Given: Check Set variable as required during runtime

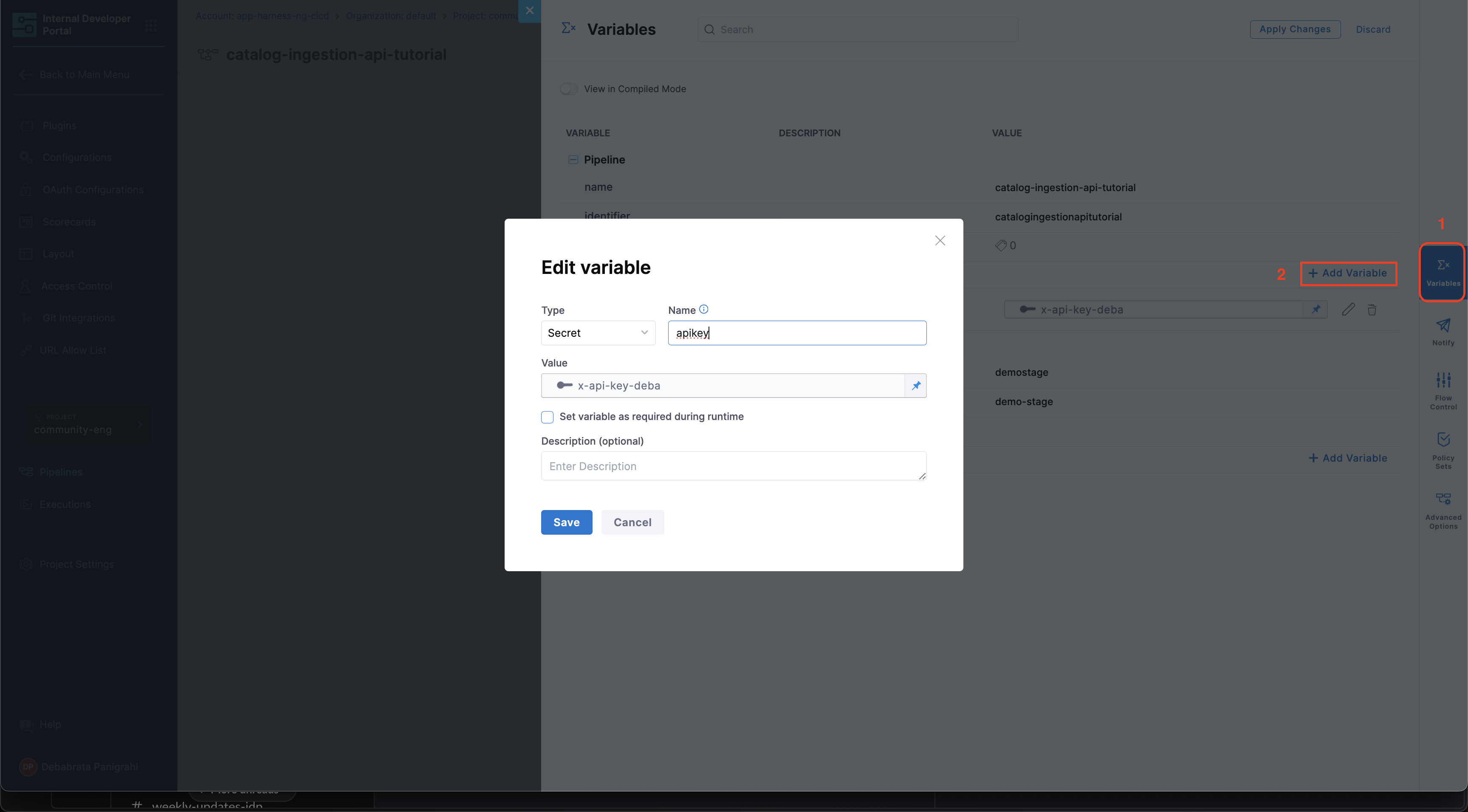Looking at the screenshot, I should (x=547, y=417).
